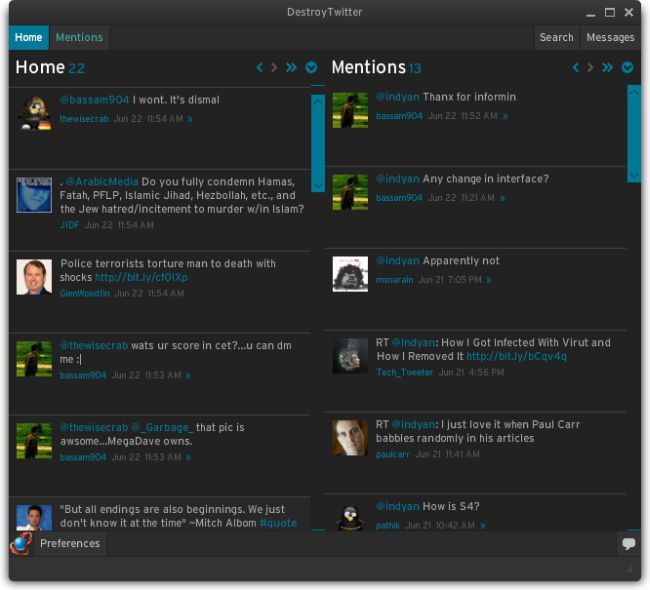Open Mentions column dropdown circle icon
This screenshot has height=590, width=650.
(x=628, y=67)
